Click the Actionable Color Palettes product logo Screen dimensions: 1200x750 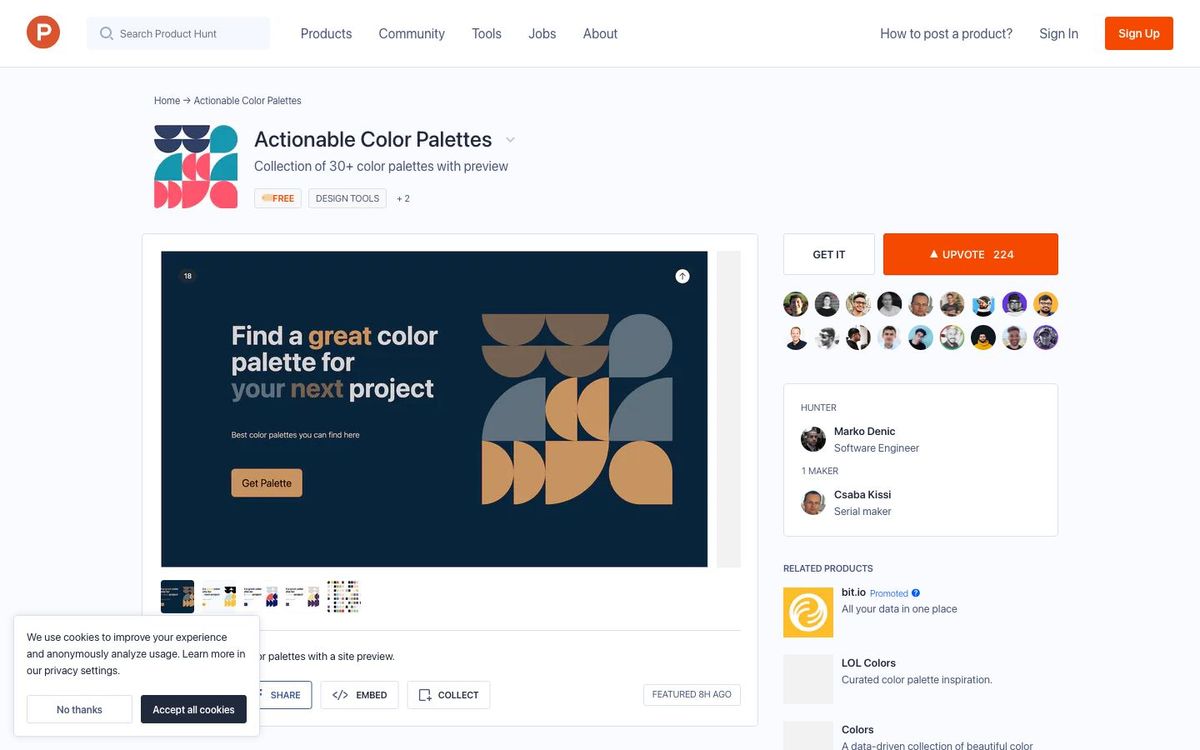196,166
